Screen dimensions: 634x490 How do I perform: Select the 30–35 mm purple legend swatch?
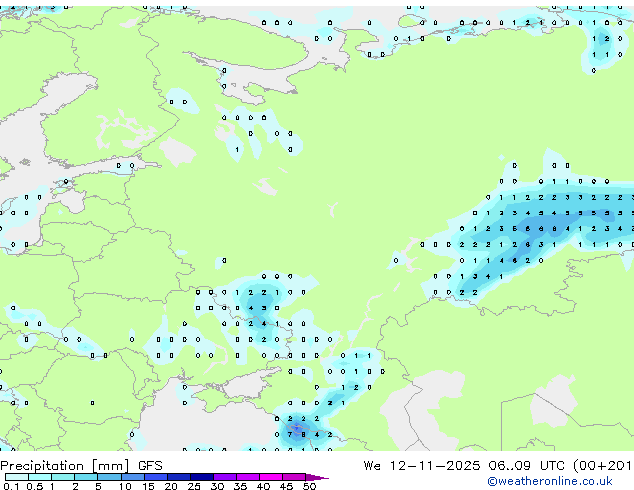tap(225, 477)
